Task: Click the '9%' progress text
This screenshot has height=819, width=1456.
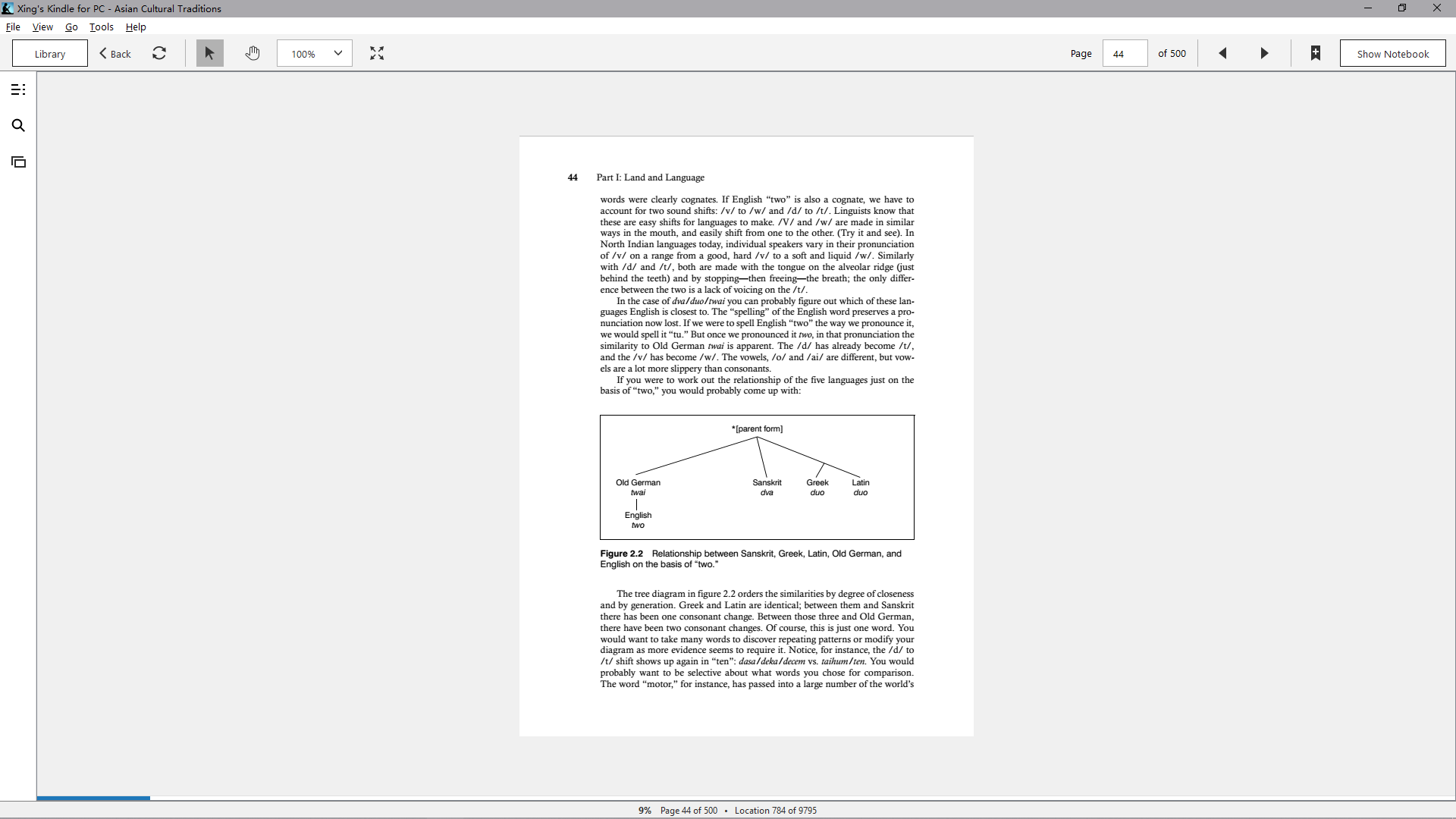Action: (x=645, y=810)
